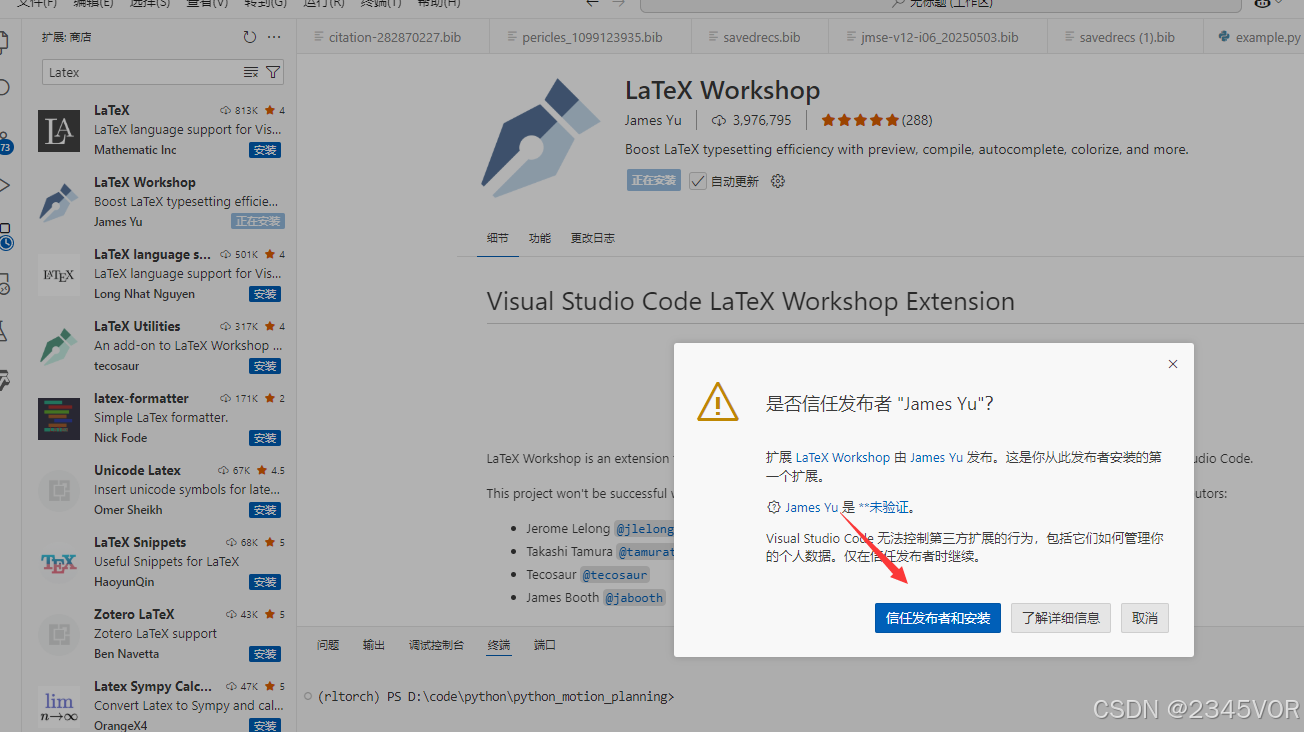Viewport: 1304px width, 732px height.
Task: Open the @jabooth contributor link
Action: tap(634, 598)
